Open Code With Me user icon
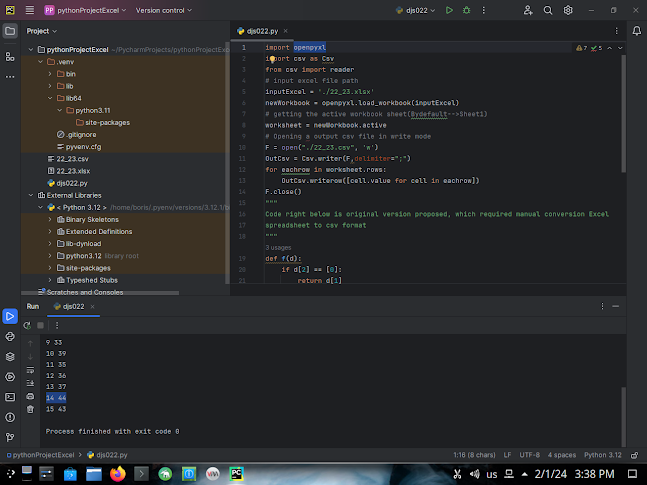This screenshot has width=647, height=485. coord(528,10)
